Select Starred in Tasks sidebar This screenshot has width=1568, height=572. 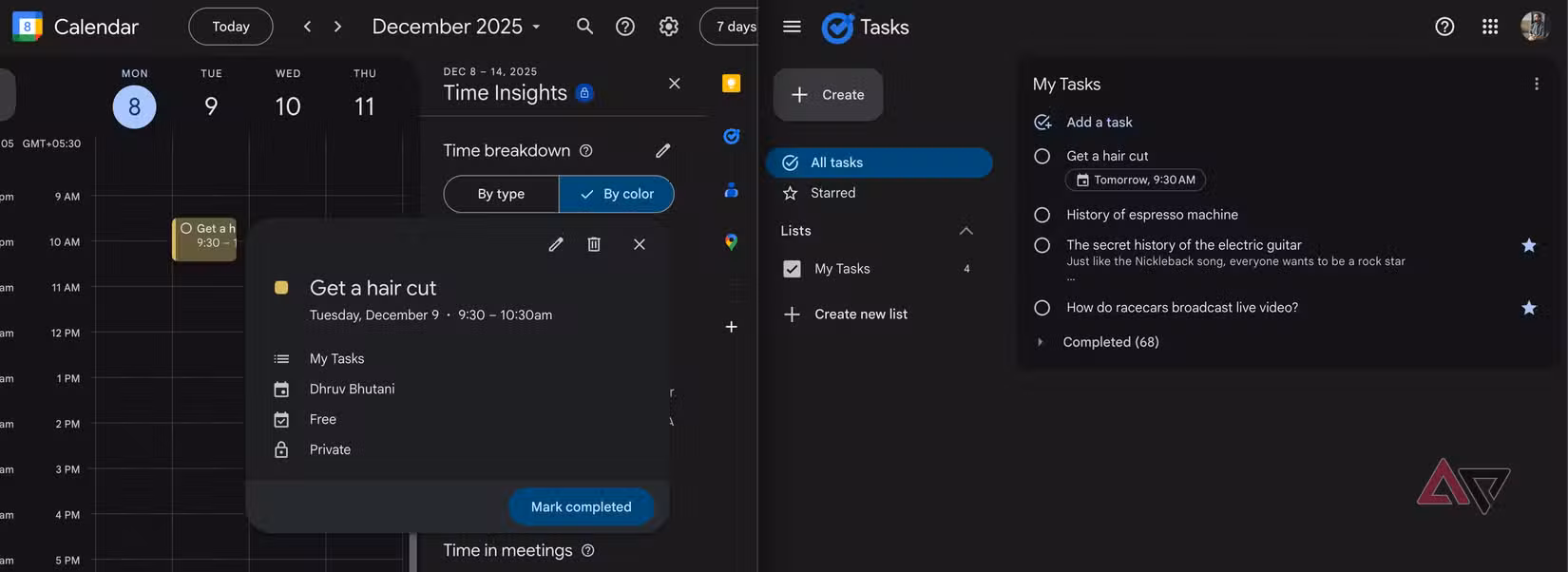point(832,193)
